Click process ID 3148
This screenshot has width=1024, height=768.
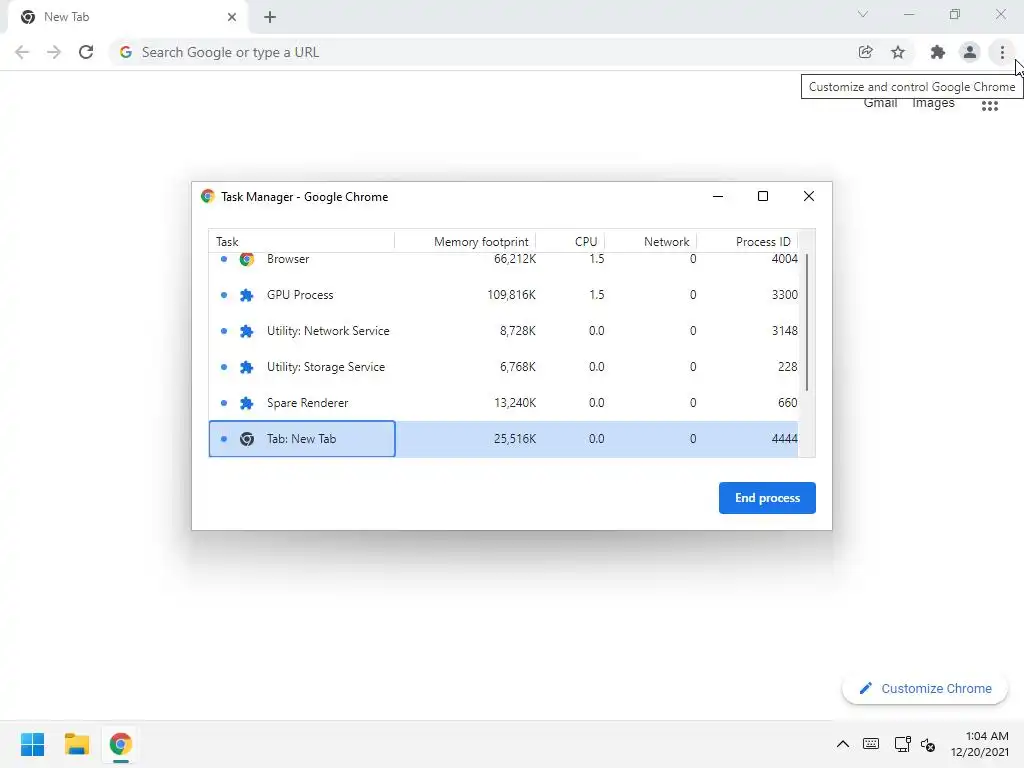[784, 330]
